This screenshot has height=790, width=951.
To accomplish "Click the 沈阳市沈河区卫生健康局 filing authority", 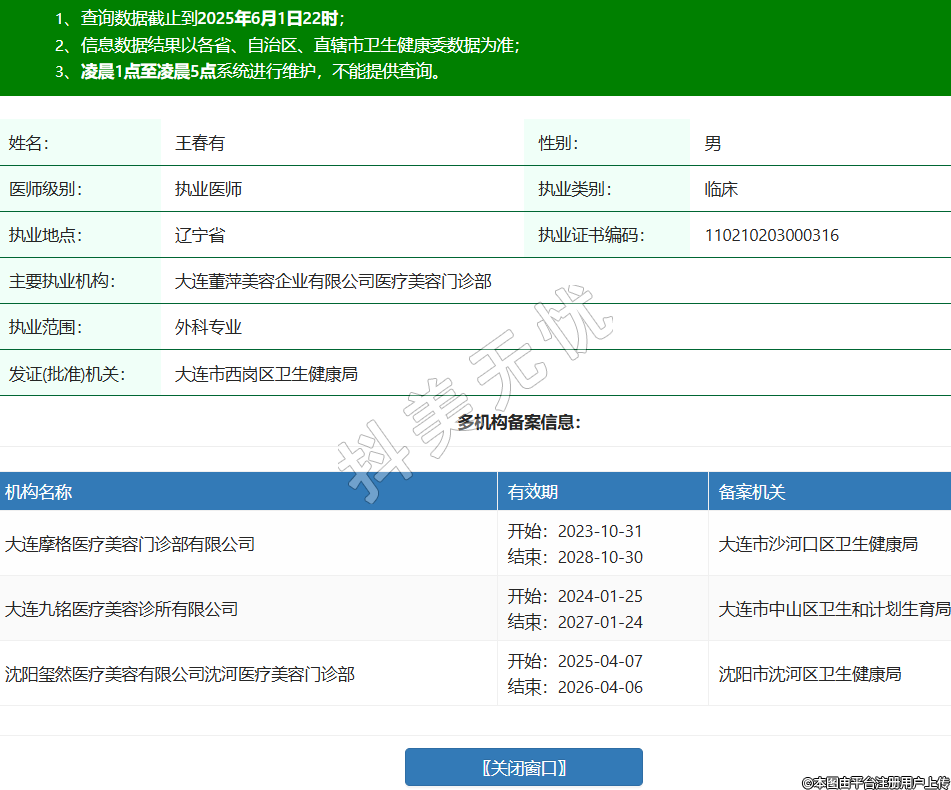I will [x=810, y=674].
